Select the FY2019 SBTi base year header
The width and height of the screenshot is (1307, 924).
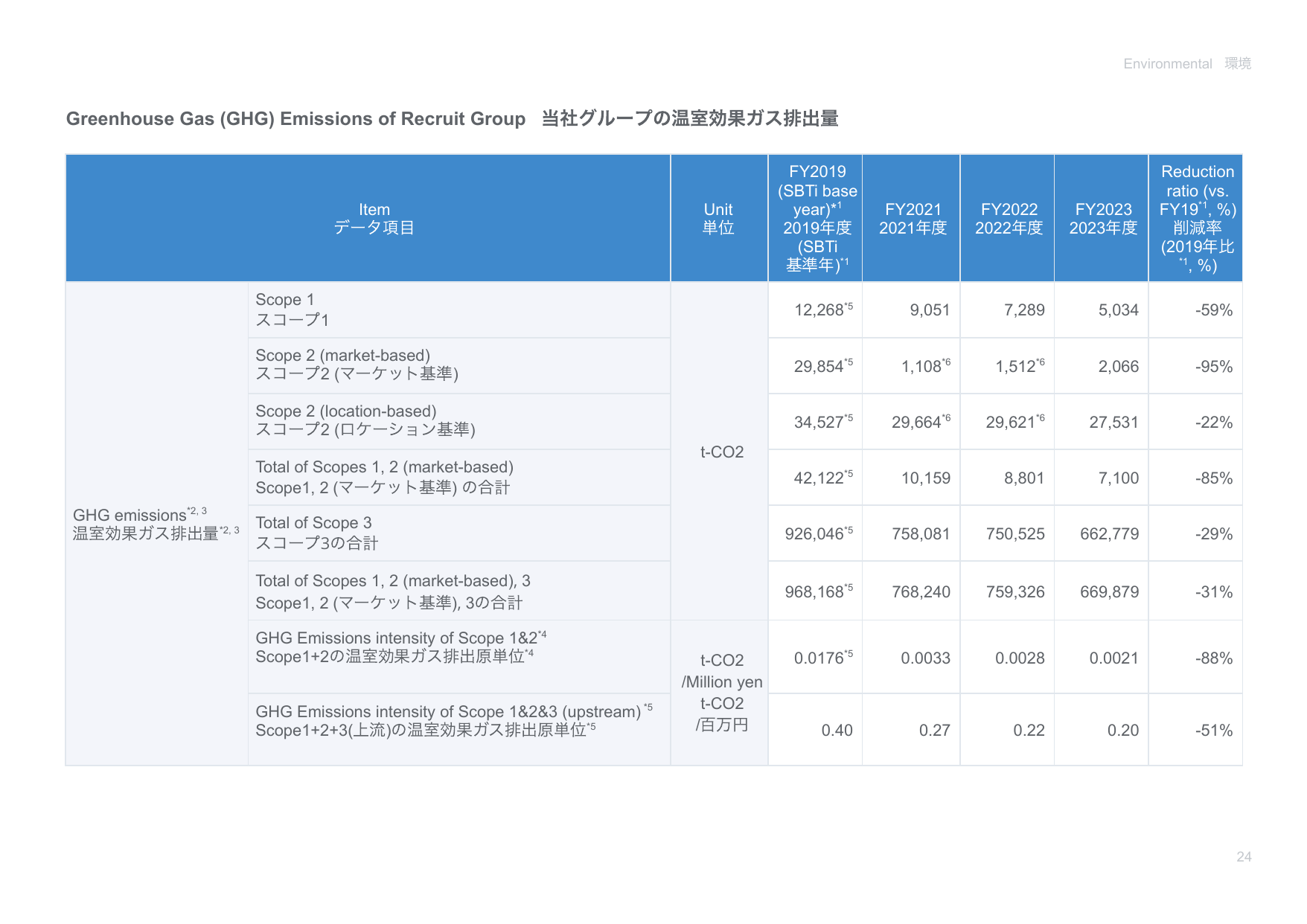816,218
